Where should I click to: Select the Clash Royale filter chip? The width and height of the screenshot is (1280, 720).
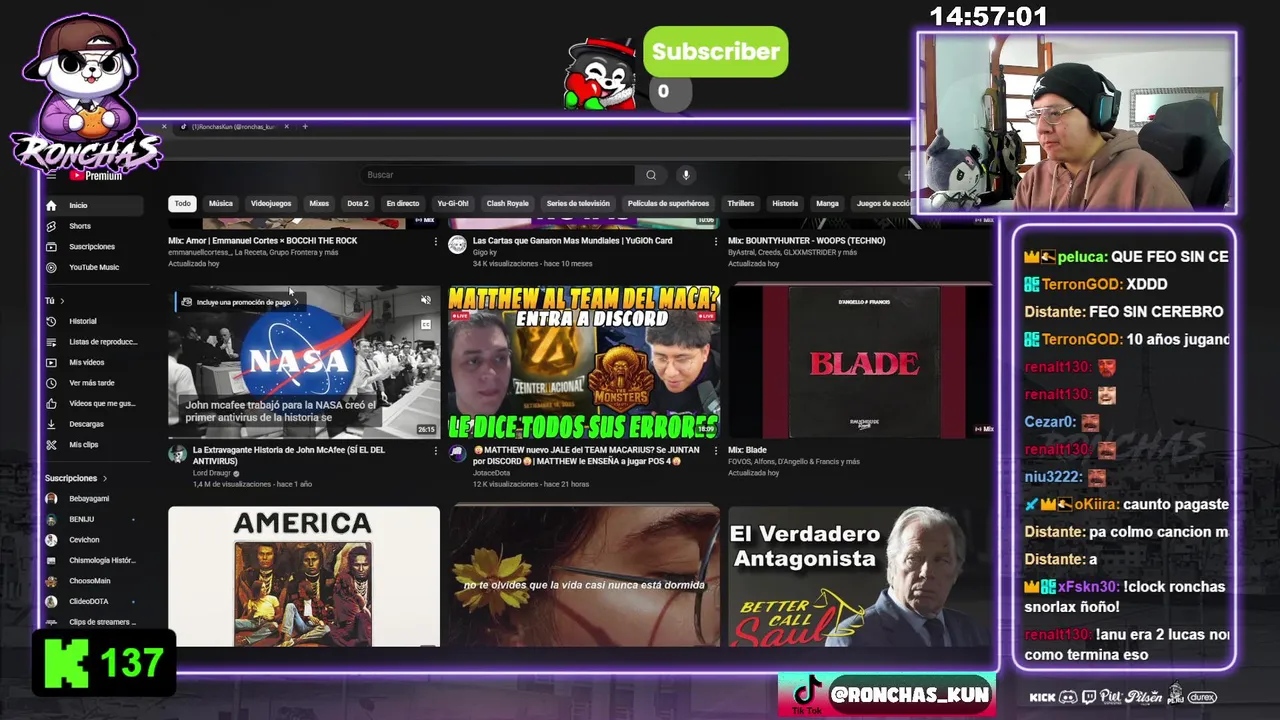point(507,204)
